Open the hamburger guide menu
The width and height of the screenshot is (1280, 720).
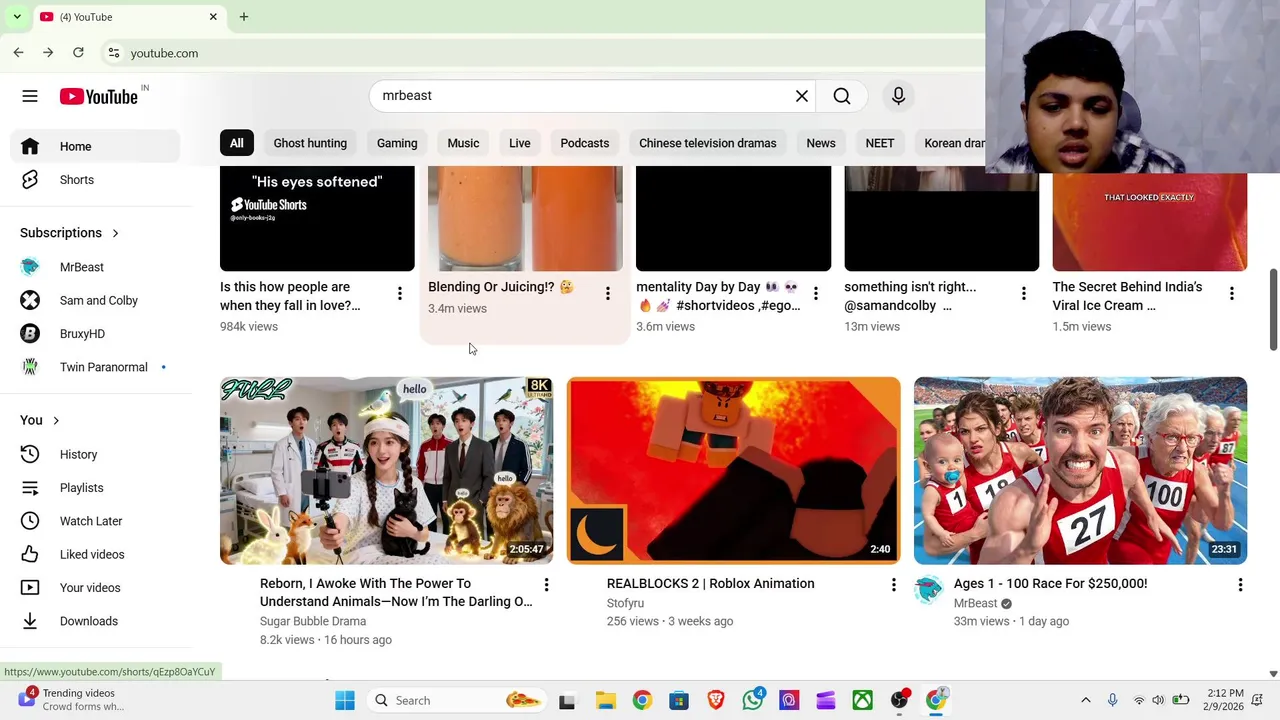30,96
